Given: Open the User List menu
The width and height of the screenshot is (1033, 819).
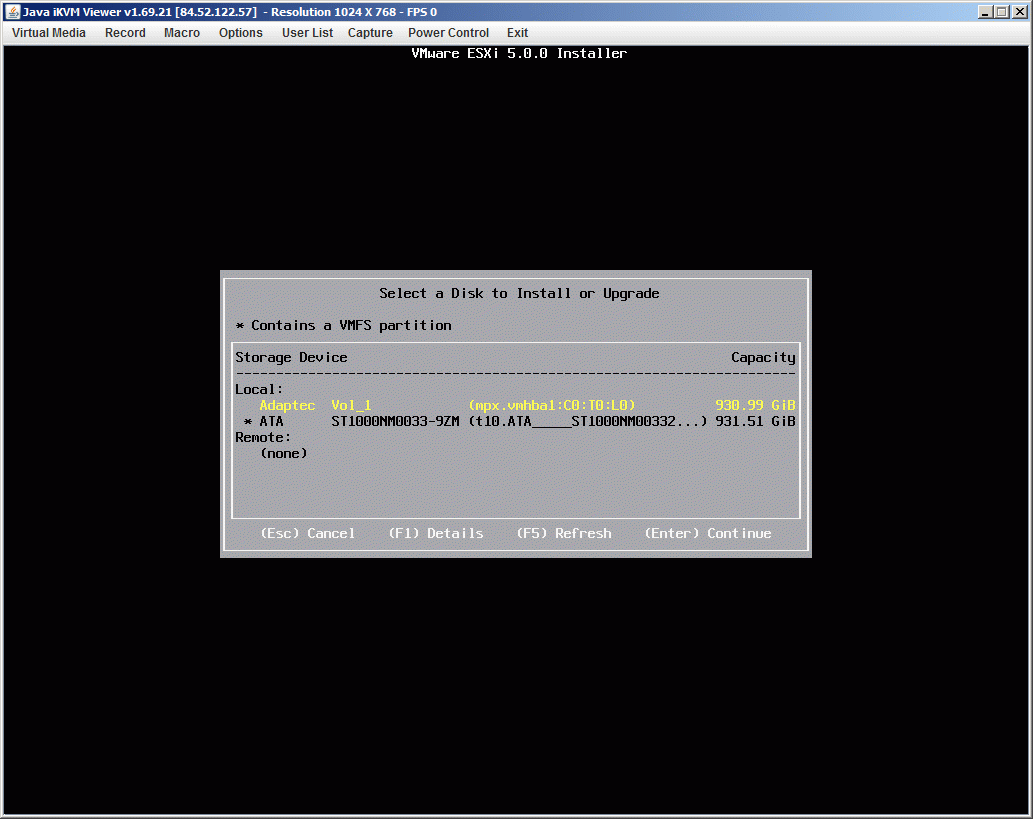Looking at the screenshot, I should pyautogui.click(x=307, y=33).
